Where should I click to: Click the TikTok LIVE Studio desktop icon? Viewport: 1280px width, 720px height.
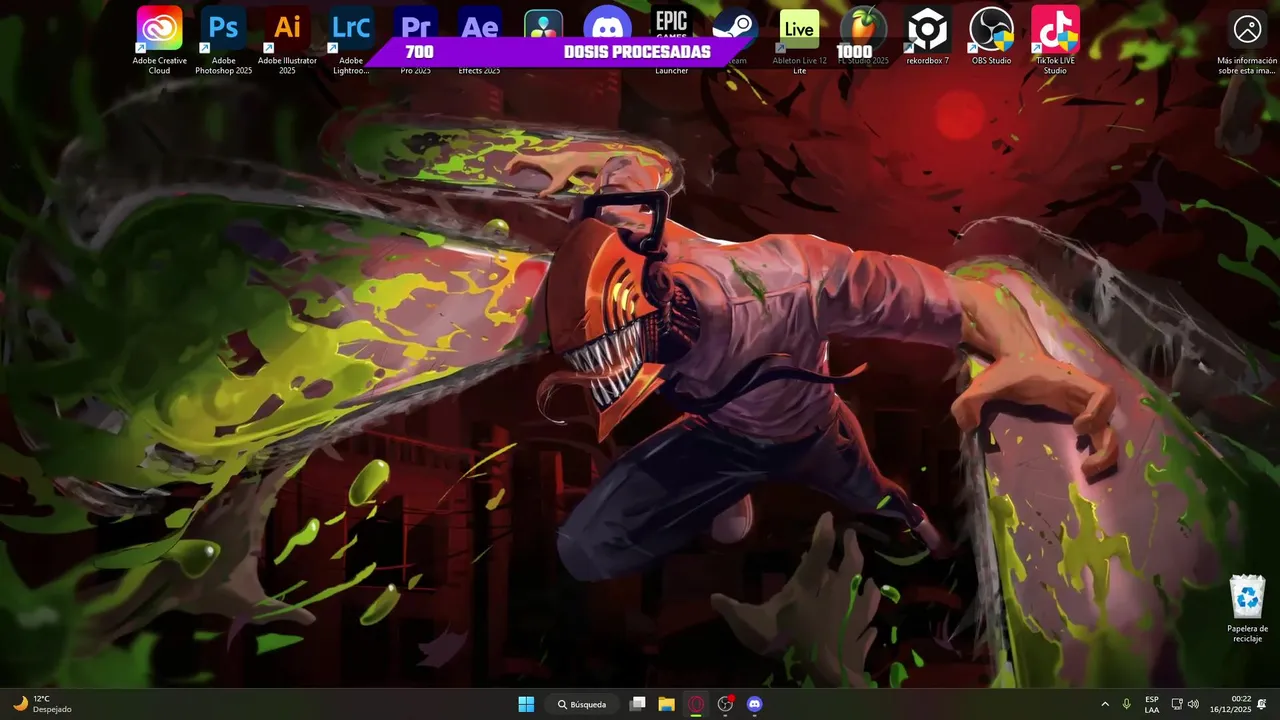[x=1056, y=39]
